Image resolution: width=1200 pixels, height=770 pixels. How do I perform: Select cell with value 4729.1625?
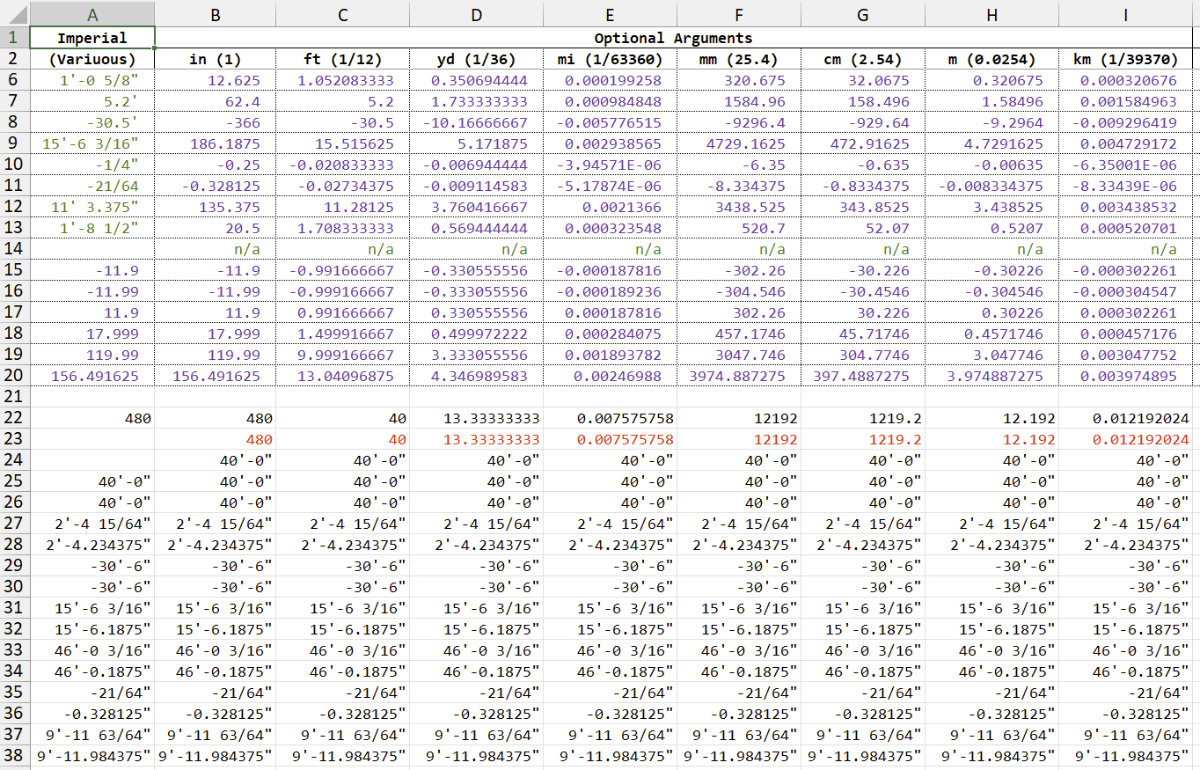tap(738, 143)
